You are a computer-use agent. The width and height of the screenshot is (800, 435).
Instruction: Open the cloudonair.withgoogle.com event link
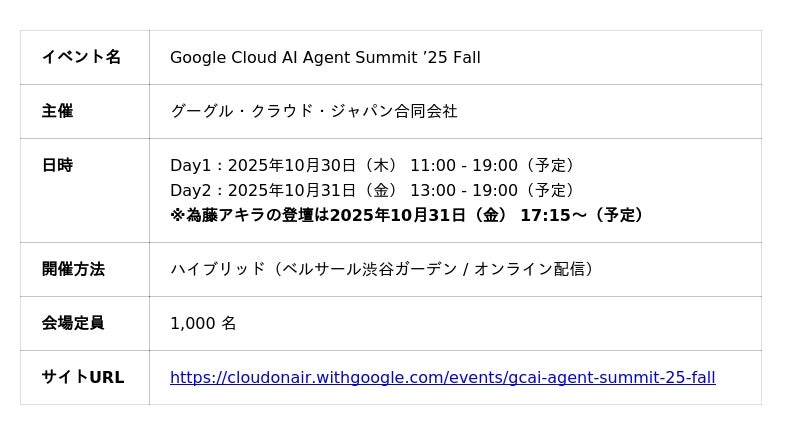click(442, 378)
